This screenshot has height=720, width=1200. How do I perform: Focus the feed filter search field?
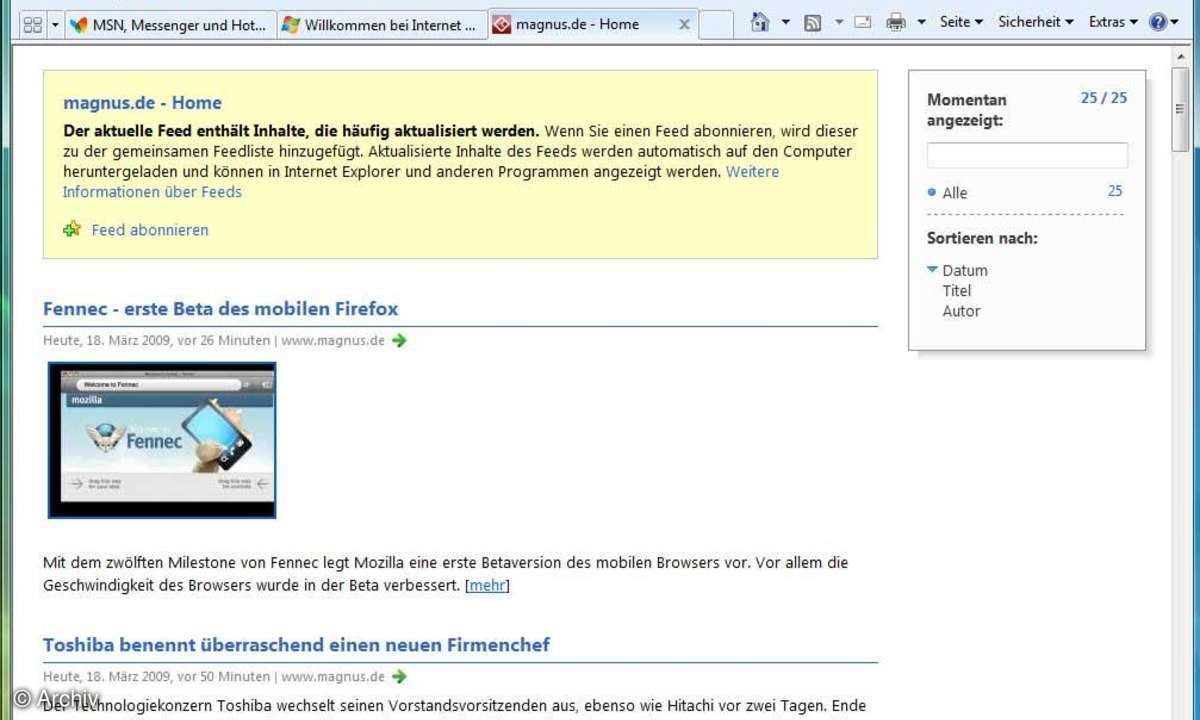click(x=1027, y=155)
